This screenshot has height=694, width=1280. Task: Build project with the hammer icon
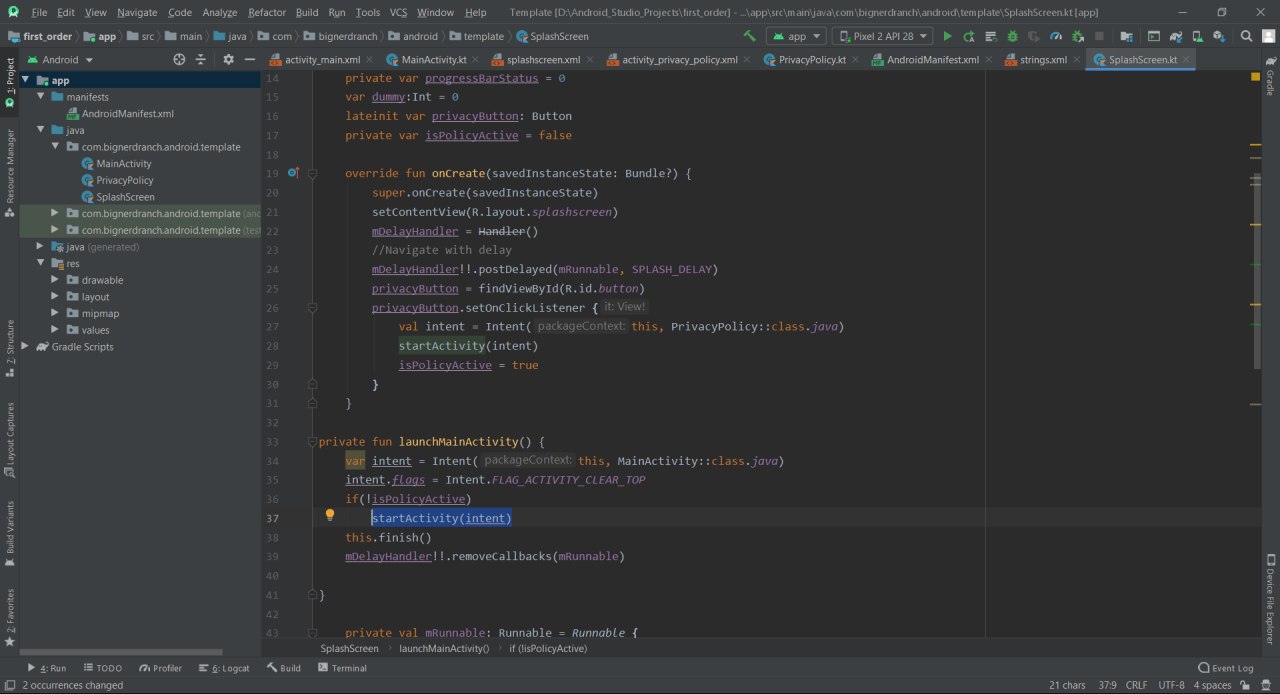click(x=750, y=36)
